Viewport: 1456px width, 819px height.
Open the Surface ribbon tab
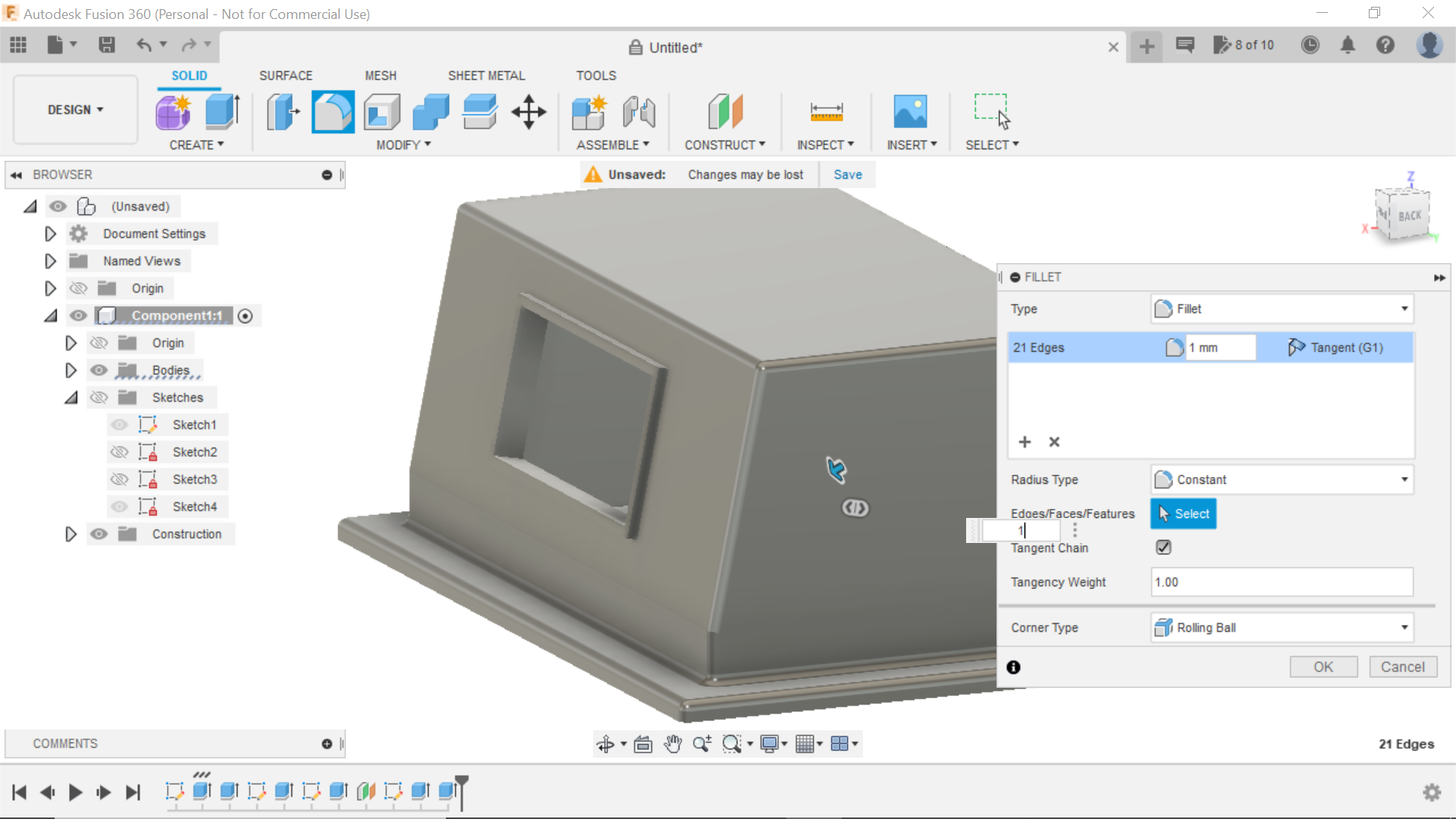point(285,75)
